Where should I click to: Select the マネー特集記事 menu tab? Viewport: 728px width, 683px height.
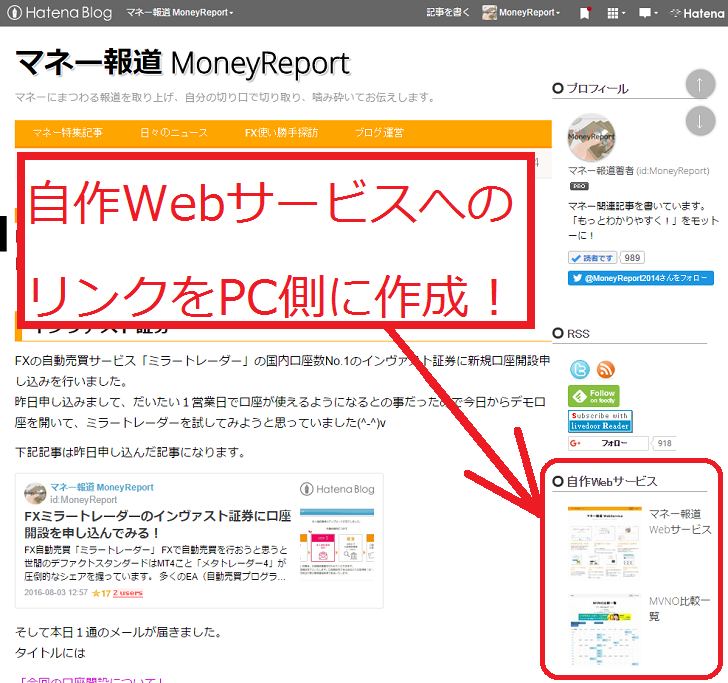coord(67,133)
